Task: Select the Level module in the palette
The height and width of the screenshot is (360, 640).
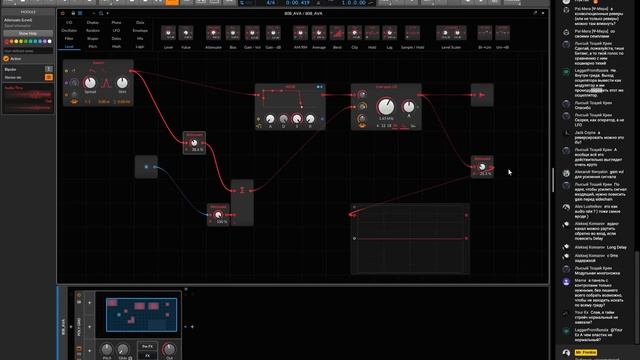Action: 168,33
